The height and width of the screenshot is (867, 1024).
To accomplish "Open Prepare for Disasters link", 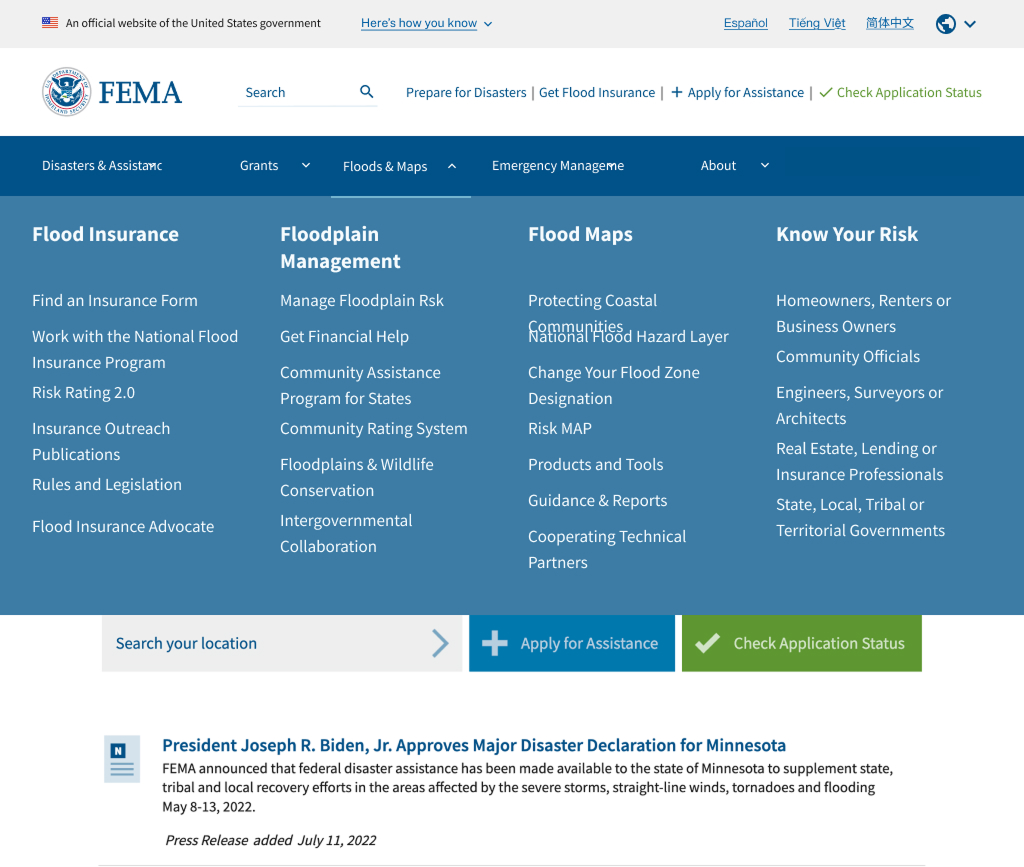I will click(x=466, y=93).
